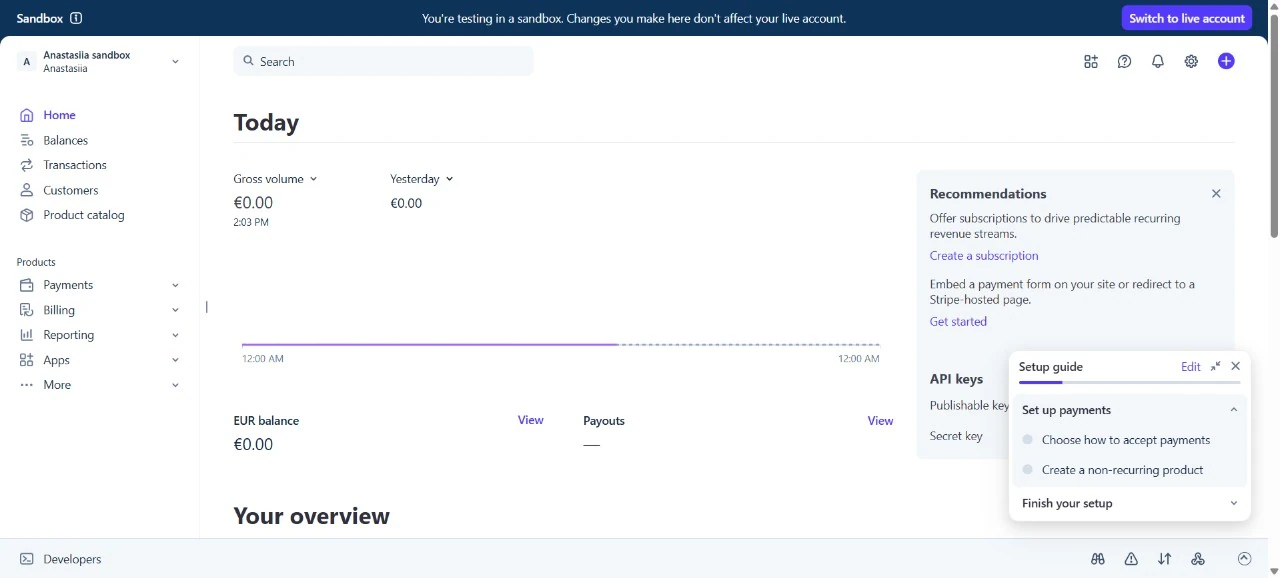Click the Payments wallet icon

pos(27,285)
